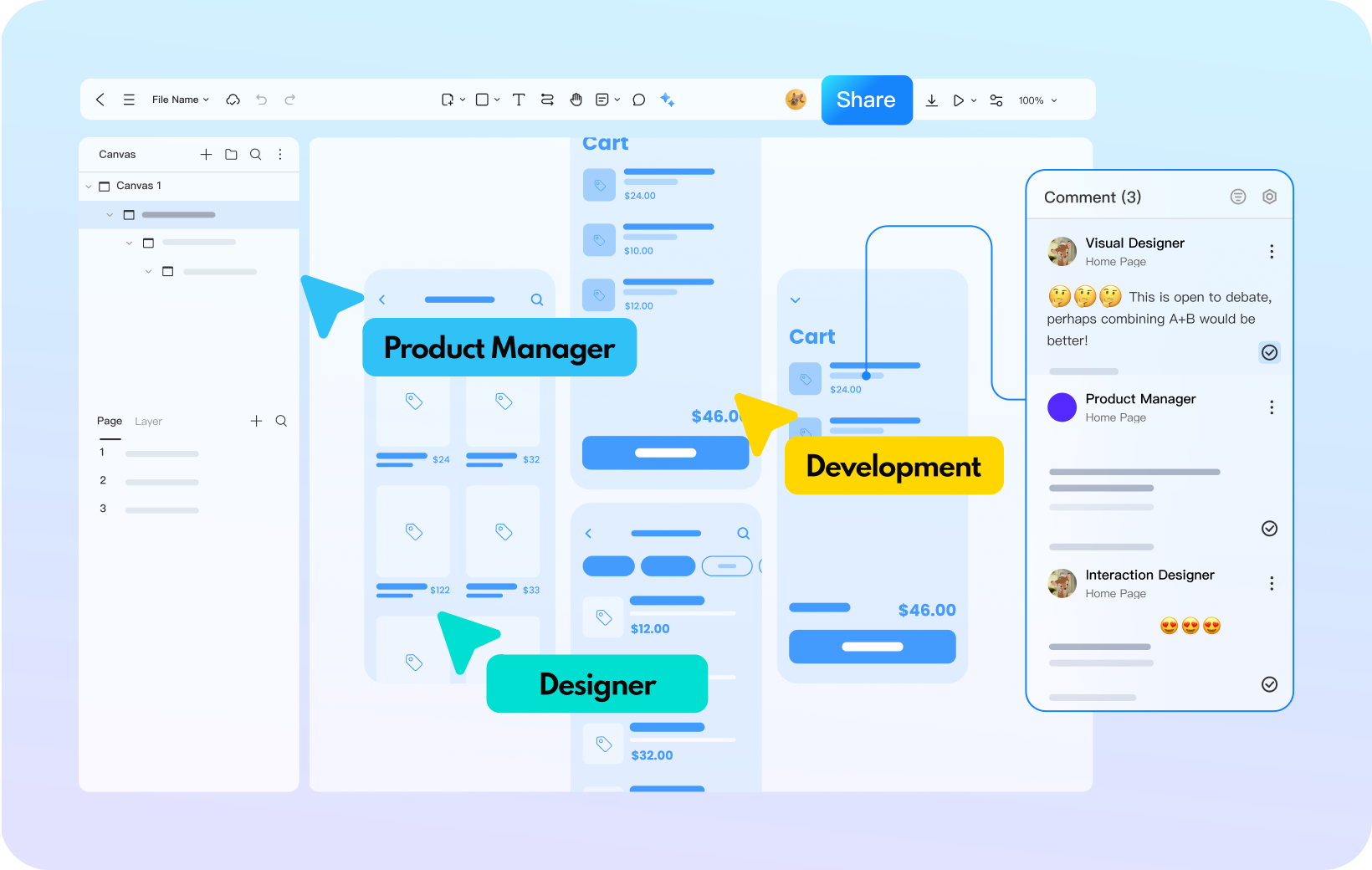This screenshot has width=1372, height=870.
Task: Select the Text tool in toolbar
Action: tap(519, 100)
